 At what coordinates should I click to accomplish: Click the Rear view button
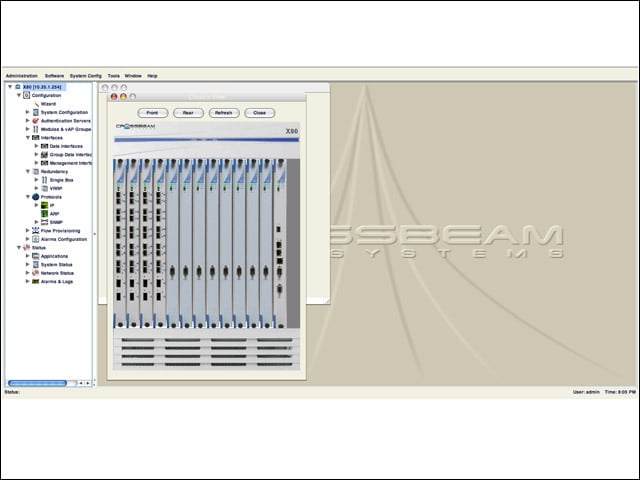click(188, 113)
